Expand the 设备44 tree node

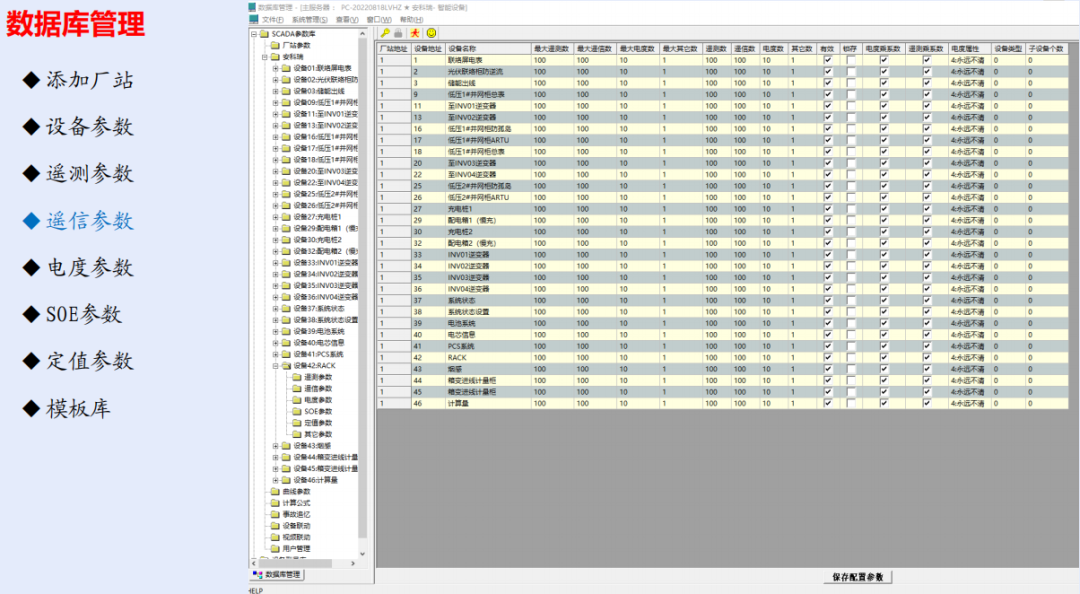coord(276,458)
